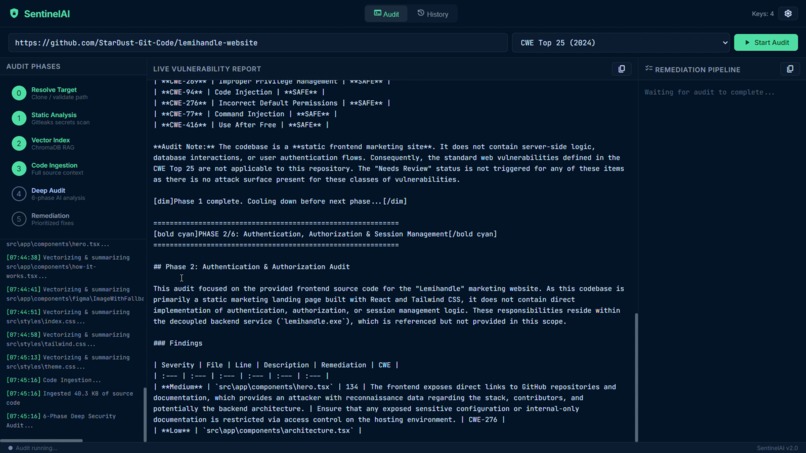Click '## Phase 2: Authentication & Authorization Audit' heading
This screenshot has height=453, width=806.
[x=251, y=266]
